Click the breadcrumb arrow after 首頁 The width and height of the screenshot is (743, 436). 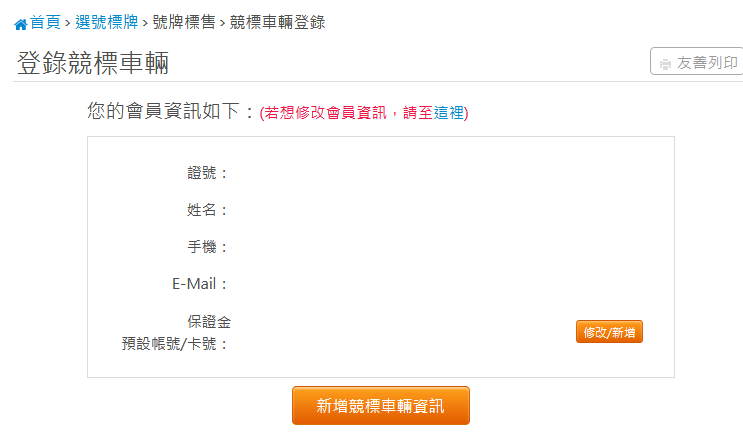(68, 23)
